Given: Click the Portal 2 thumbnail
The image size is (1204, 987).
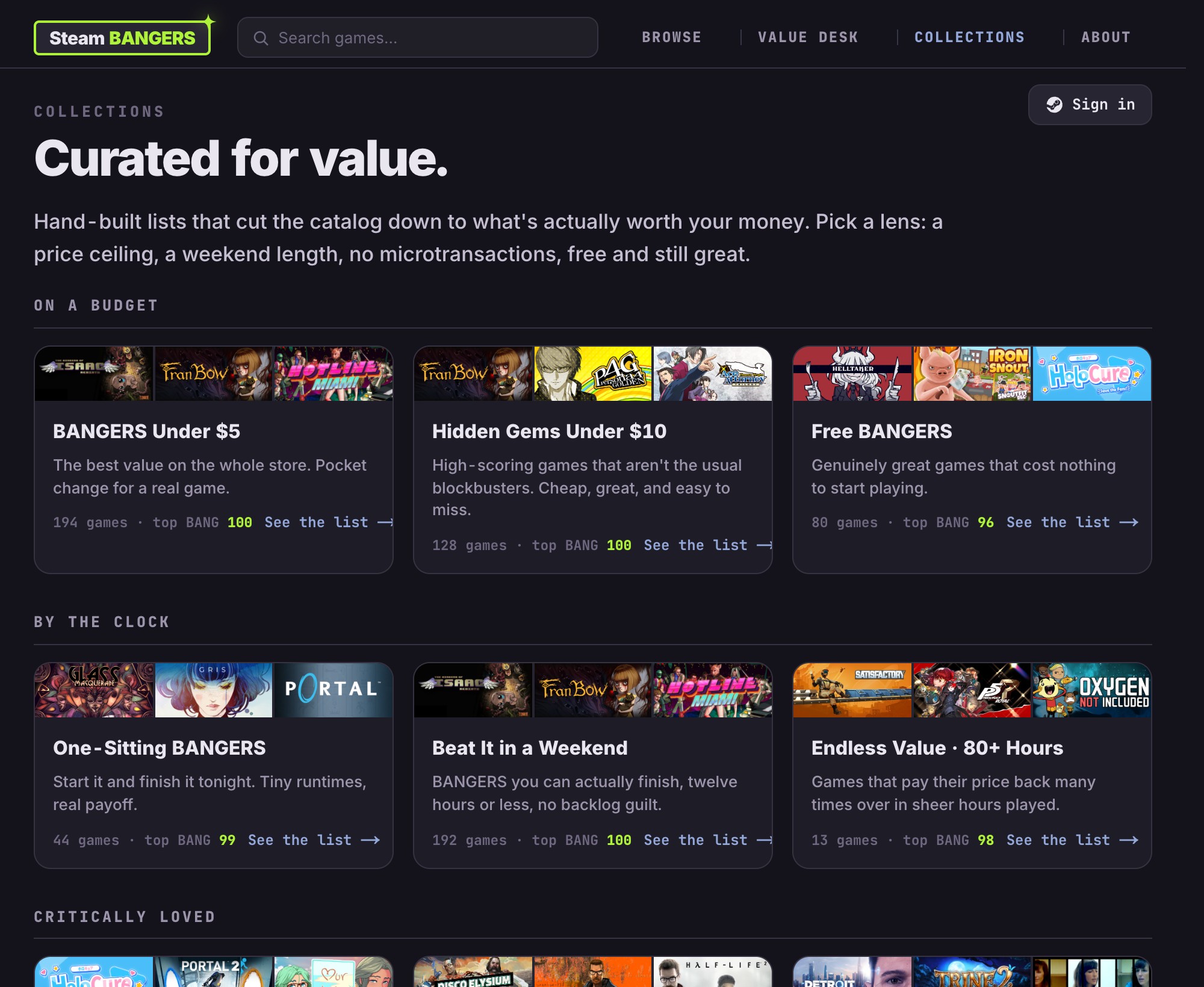Looking at the screenshot, I should pyautogui.click(x=214, y=972).
